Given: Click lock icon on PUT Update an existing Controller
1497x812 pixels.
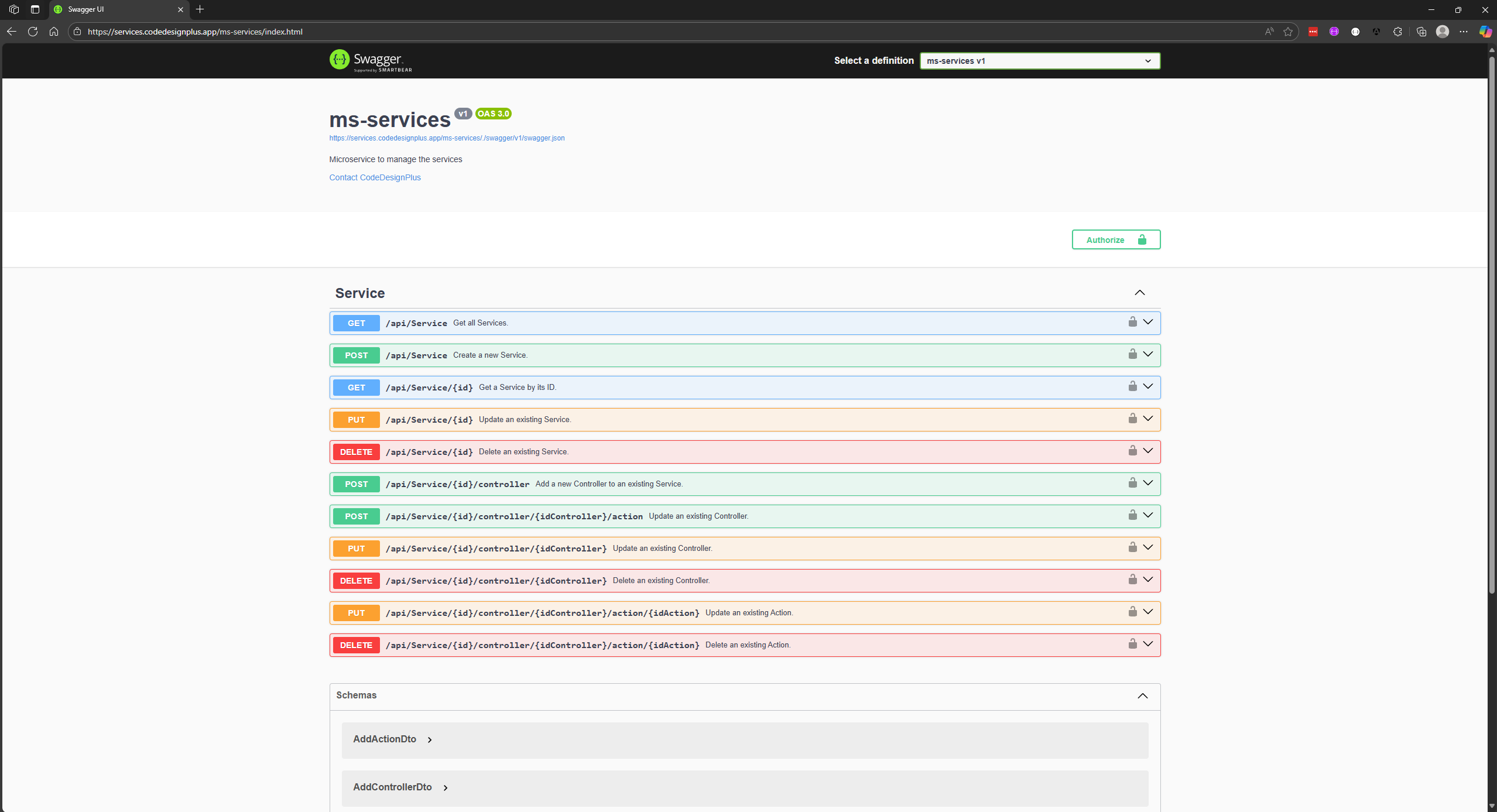Looking at the screenshot, I should [x=1132, y=547].
